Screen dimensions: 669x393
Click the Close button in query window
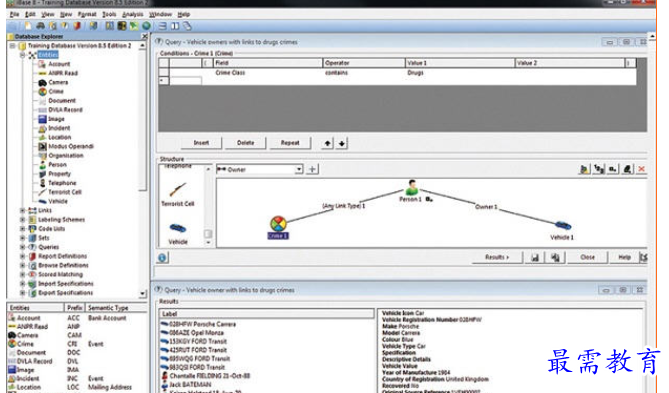[x=588, y=257]
